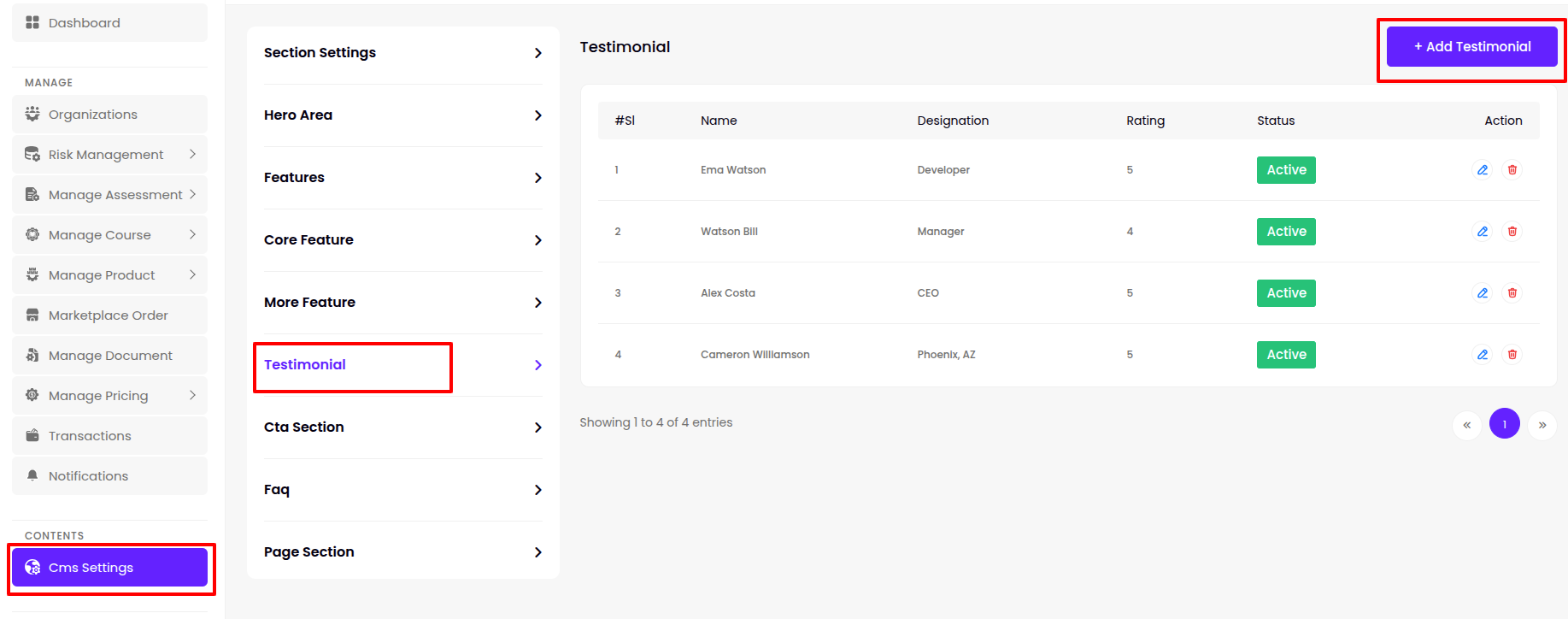
Task: Click edit icon for Ema Watson
Action: coord(1483,170)
